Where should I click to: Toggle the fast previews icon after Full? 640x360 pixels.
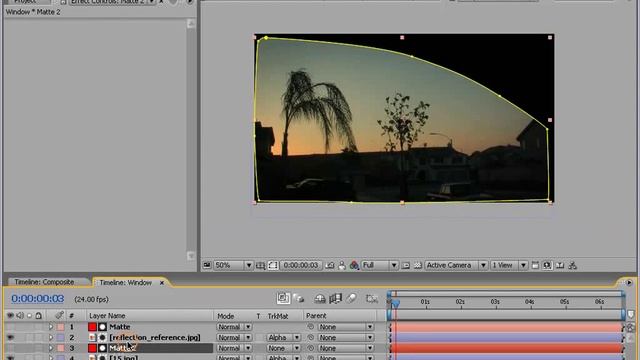(406, 266)
